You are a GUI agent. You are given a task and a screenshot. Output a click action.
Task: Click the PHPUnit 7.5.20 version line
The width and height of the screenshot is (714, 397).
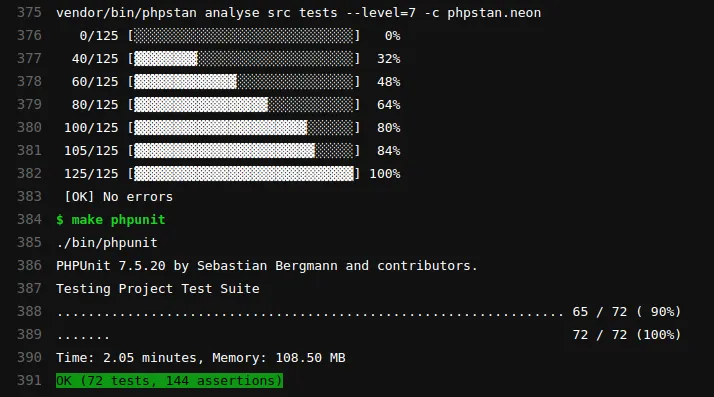click(x=267, y=265)
